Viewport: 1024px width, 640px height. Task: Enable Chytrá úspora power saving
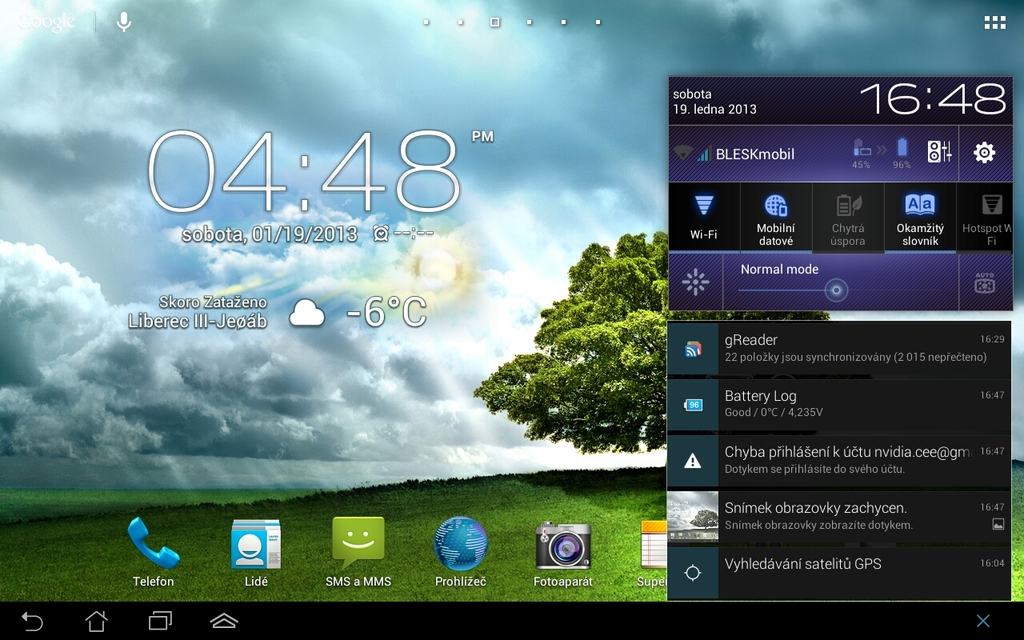click(848, 217)
